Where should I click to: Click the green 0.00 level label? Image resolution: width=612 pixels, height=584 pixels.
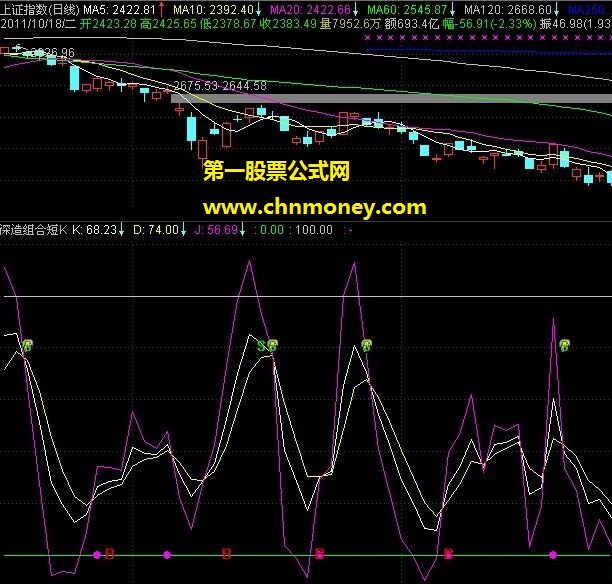pos(272,230)
